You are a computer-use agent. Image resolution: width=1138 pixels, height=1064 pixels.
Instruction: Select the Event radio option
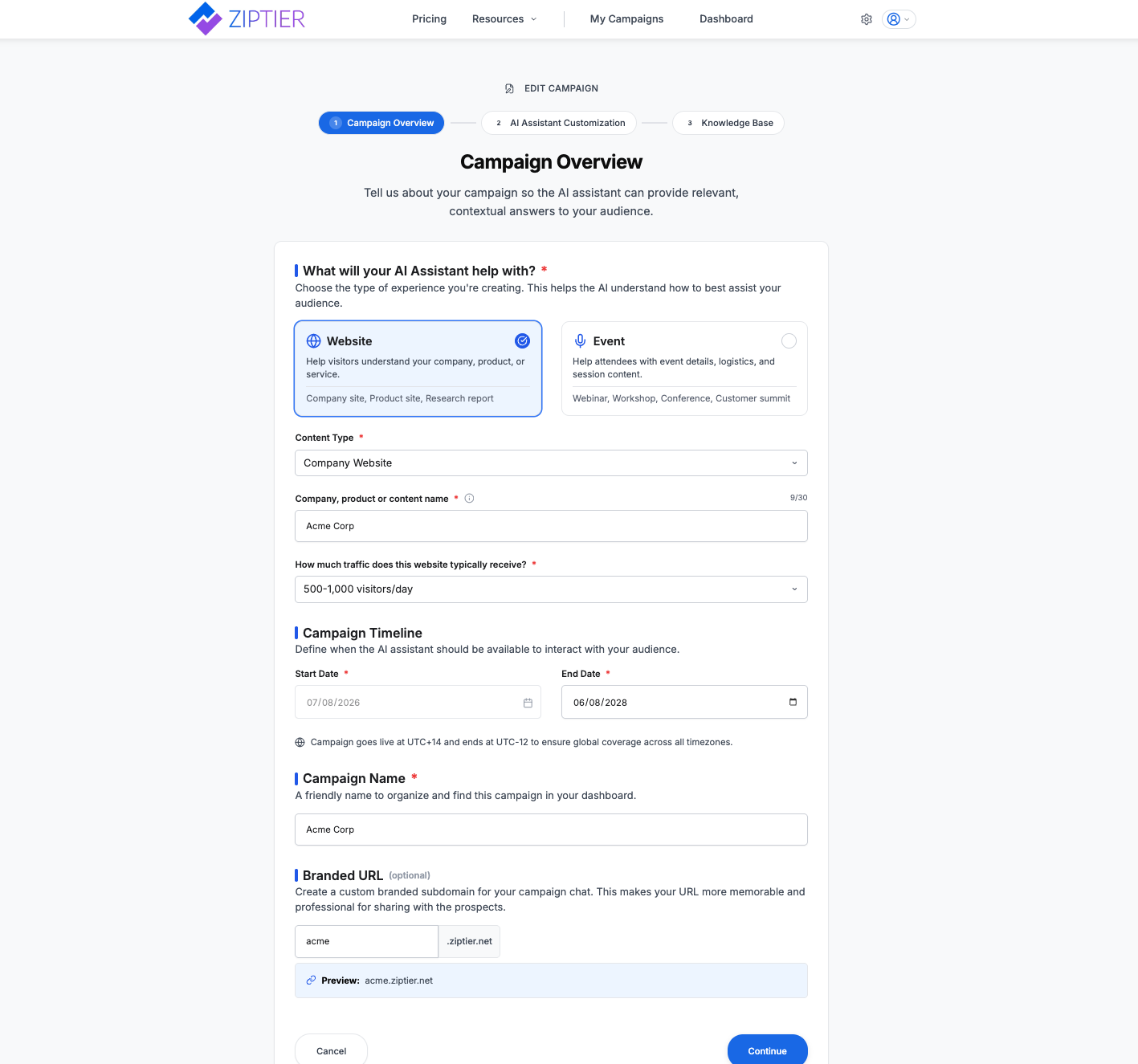click(x=789, y=341)
